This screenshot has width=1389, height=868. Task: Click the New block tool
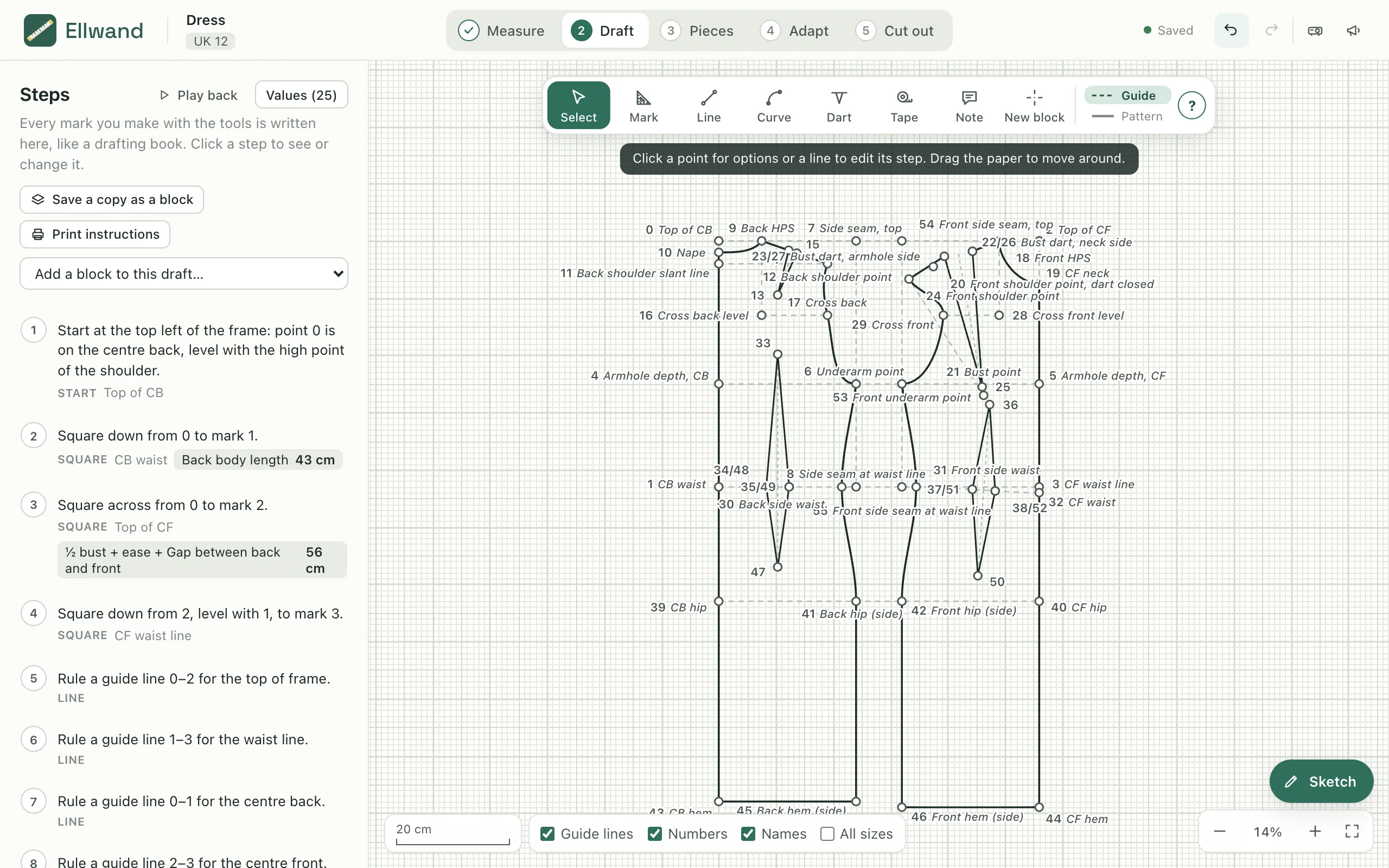[1034, 106]
